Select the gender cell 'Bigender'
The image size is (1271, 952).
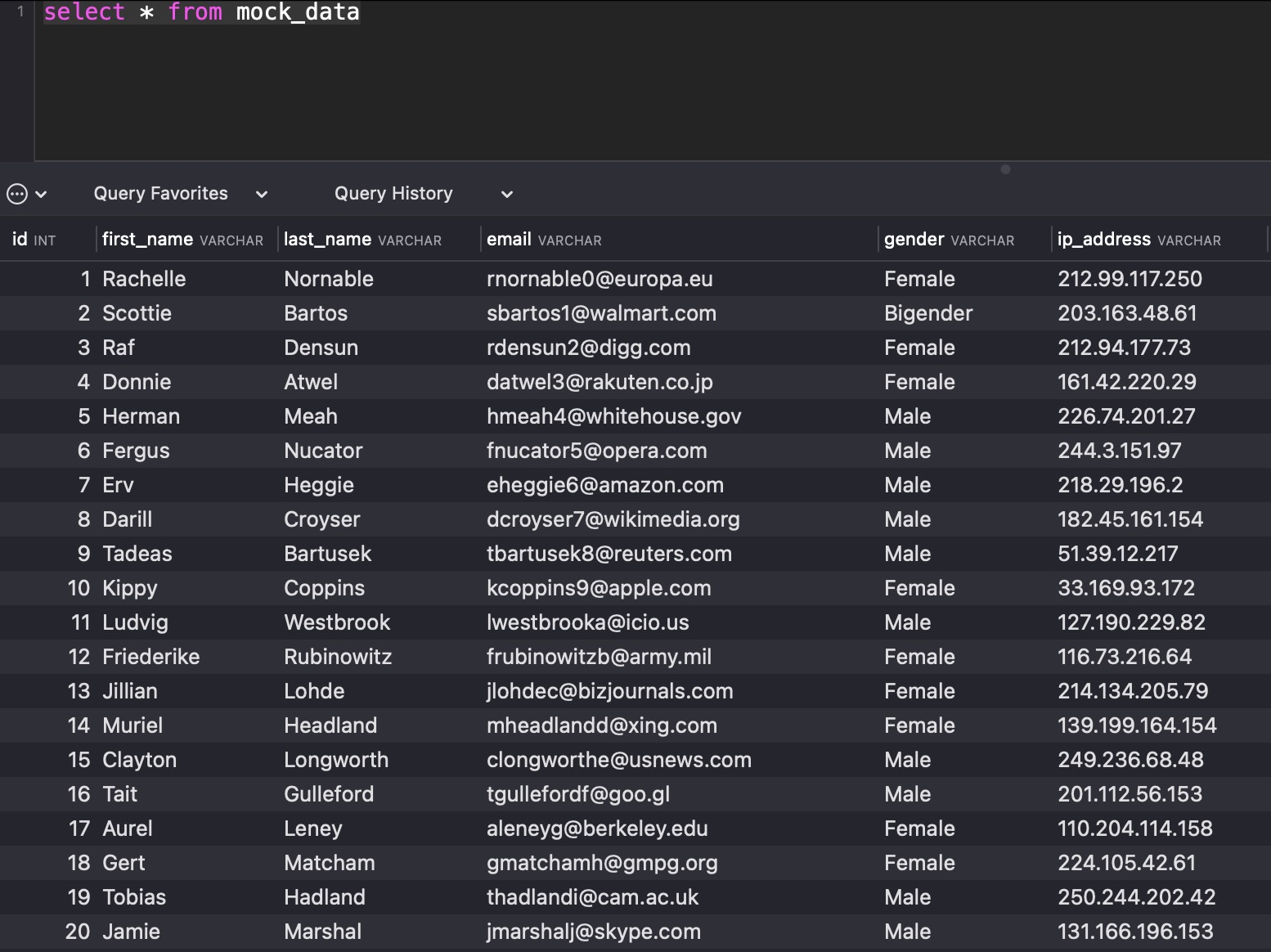pyautogui.click(x=928, y=313)
